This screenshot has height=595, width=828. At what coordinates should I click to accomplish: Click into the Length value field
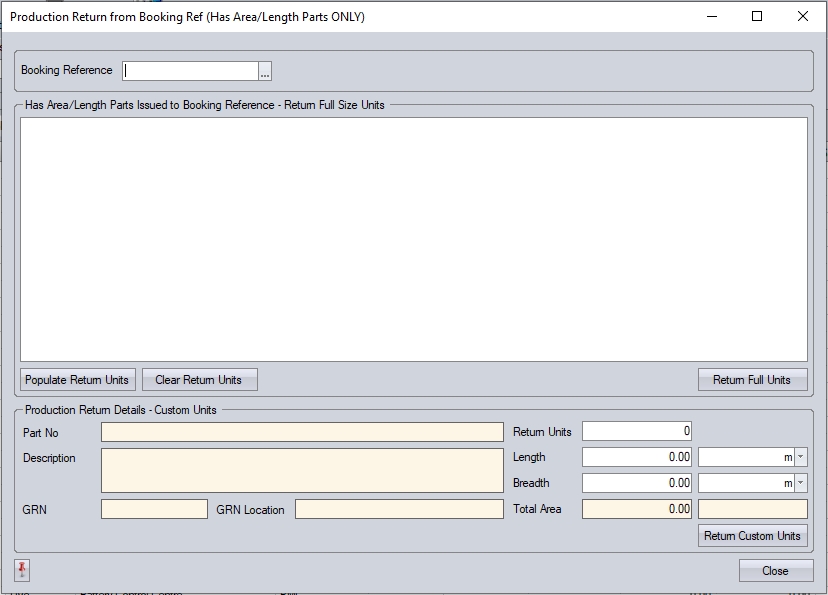click(638, 458)
